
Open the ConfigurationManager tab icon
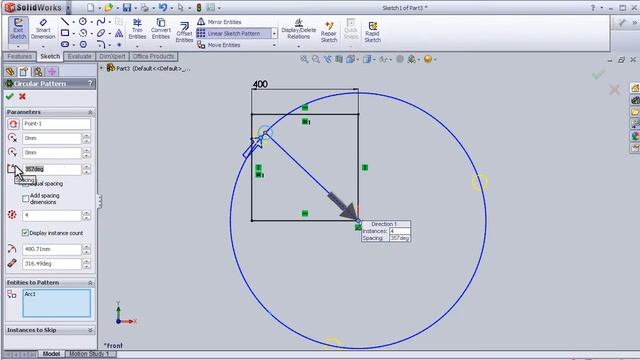[38, 72]
